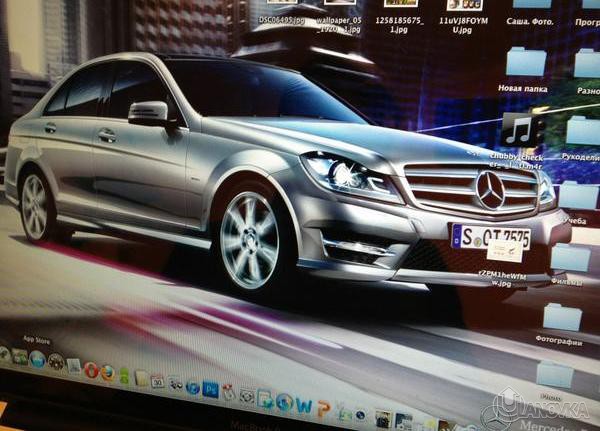600x431 pixels.
Task: Open the Notes icon in Dock
Action: pos(141,378)
